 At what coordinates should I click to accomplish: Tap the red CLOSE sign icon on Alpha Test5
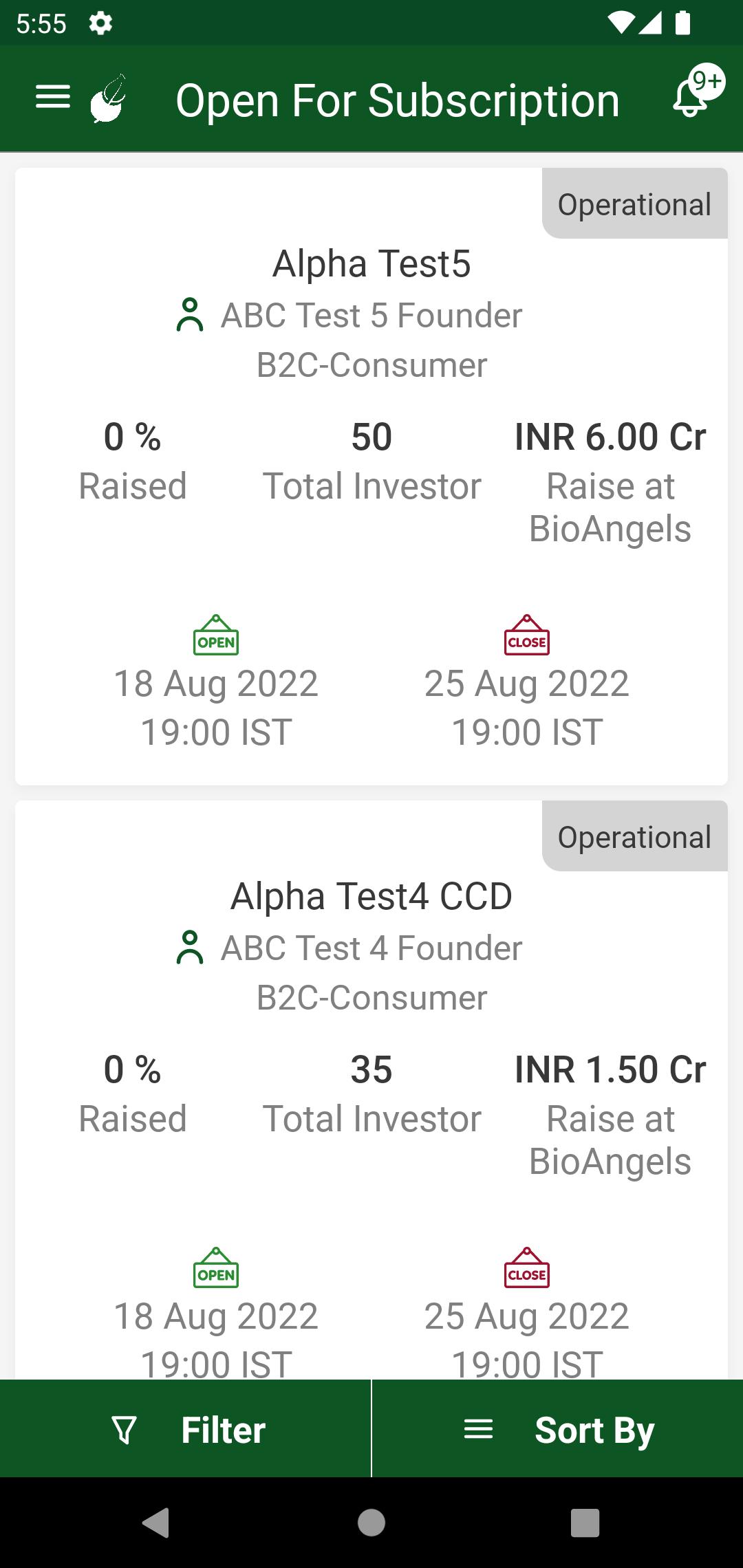(527, 635)
